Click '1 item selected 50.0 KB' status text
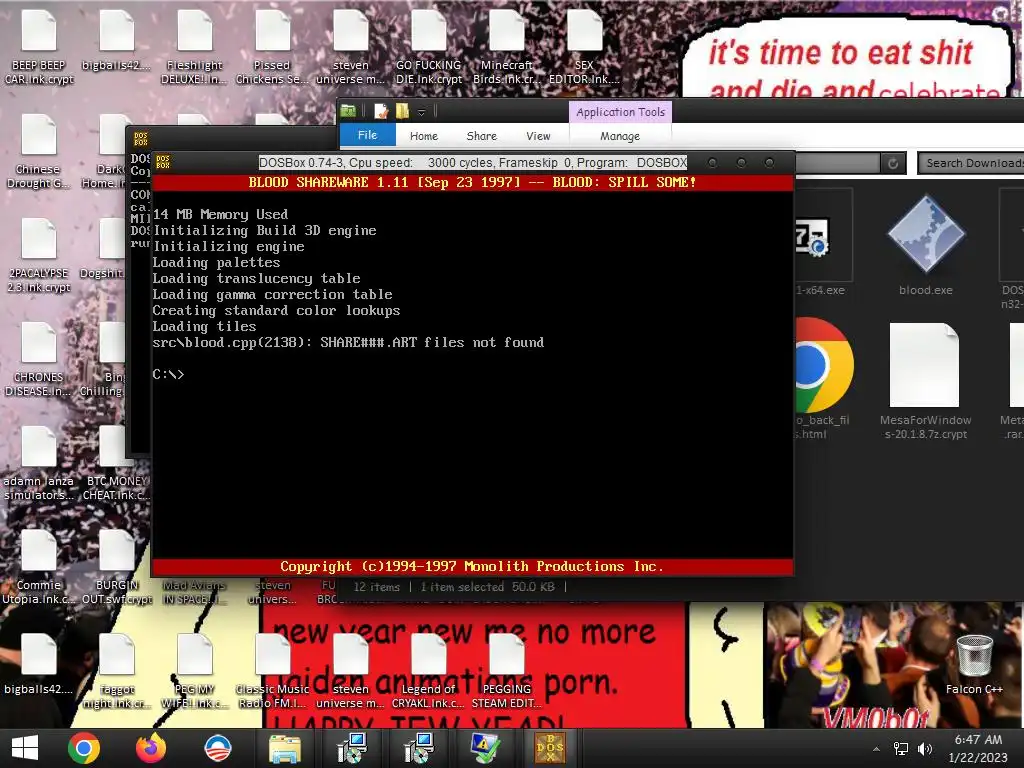The image size is (1024, 768). click(487, 587)
